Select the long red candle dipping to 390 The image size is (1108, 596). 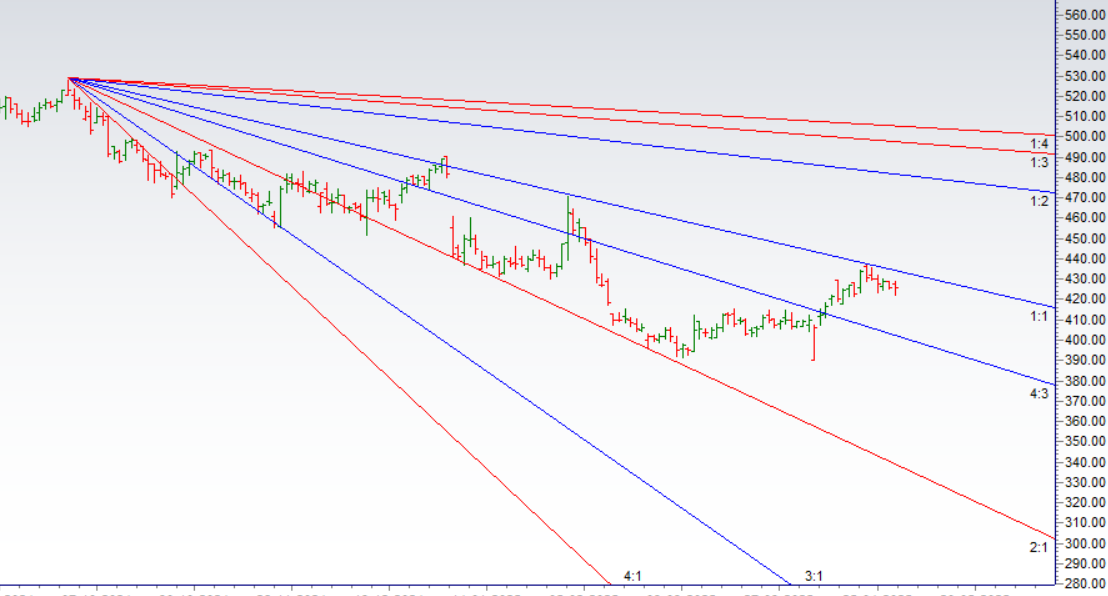[x=813, y=341]
